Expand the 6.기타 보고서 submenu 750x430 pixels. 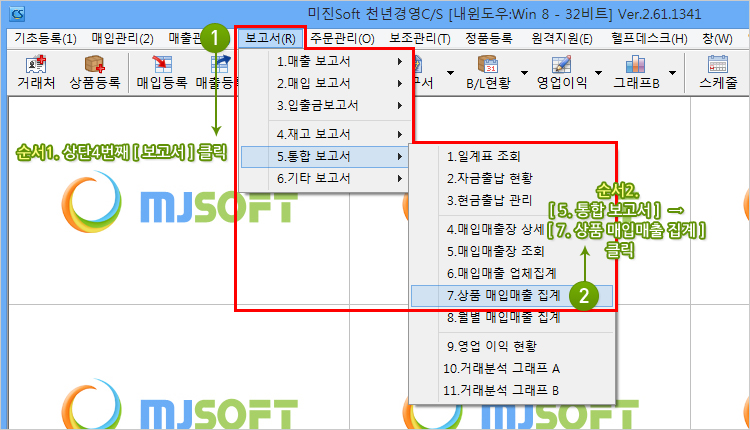pos(326,178)
